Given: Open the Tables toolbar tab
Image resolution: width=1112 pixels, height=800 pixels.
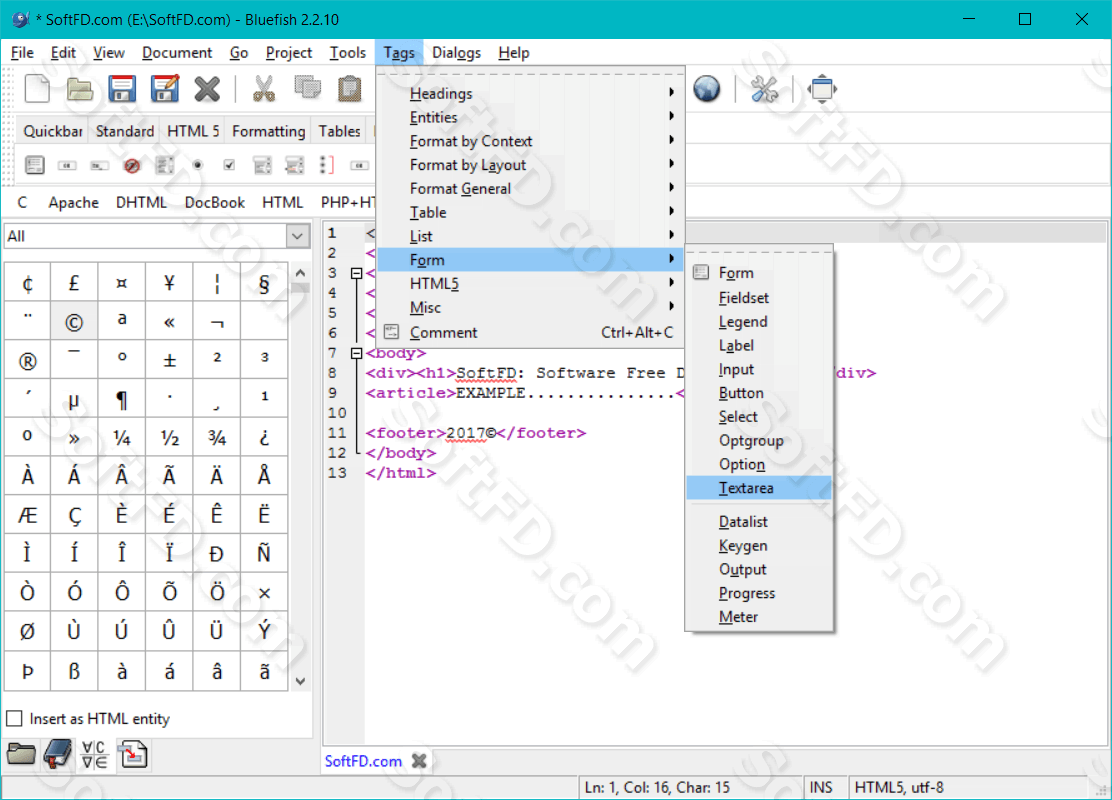Looking at the screenshot, I should [x=339, y=131].
